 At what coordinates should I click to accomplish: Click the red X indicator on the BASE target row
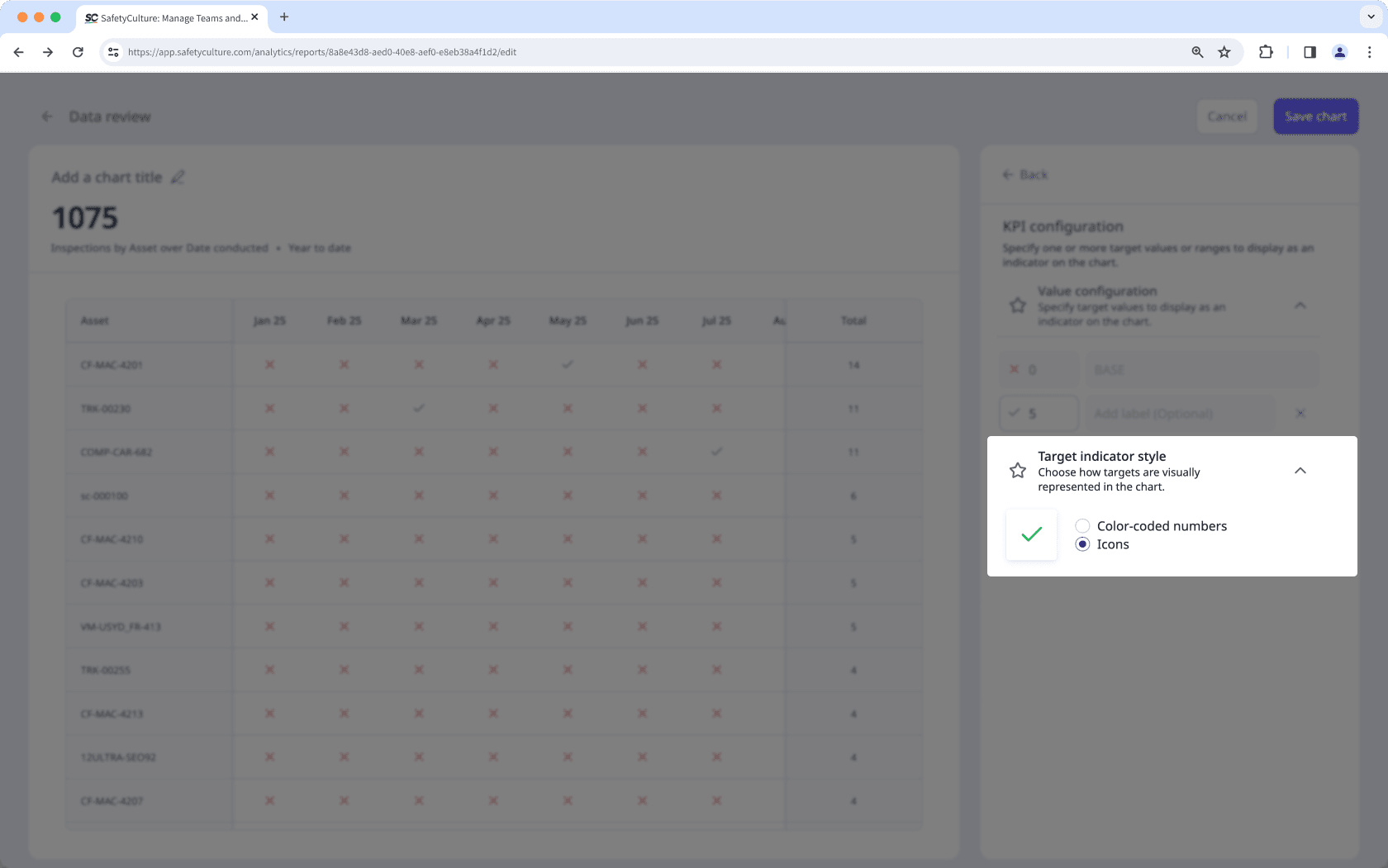pos(1015,369)
